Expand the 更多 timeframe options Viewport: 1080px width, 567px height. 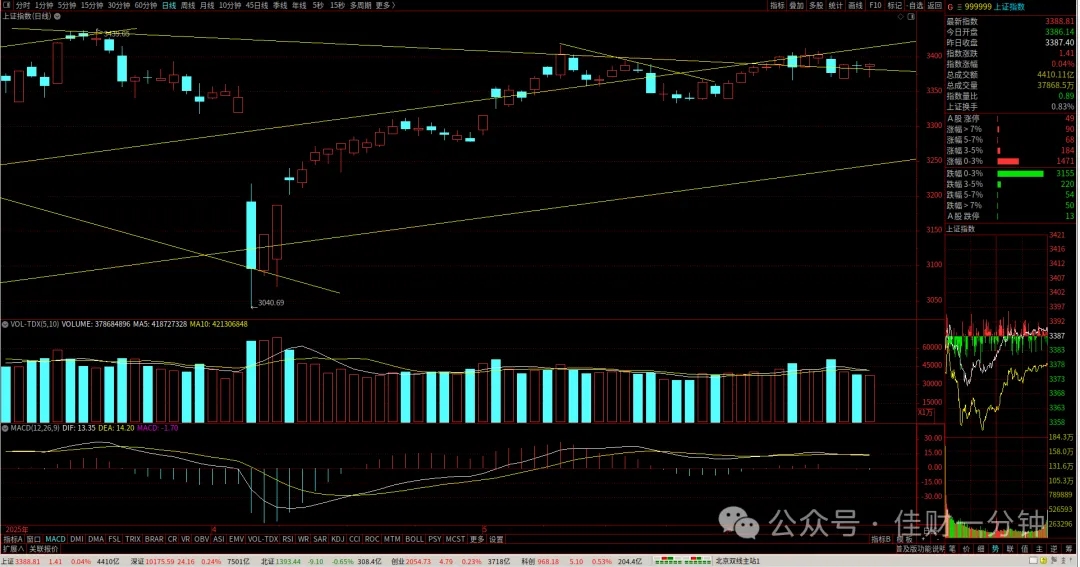[384, 5]
